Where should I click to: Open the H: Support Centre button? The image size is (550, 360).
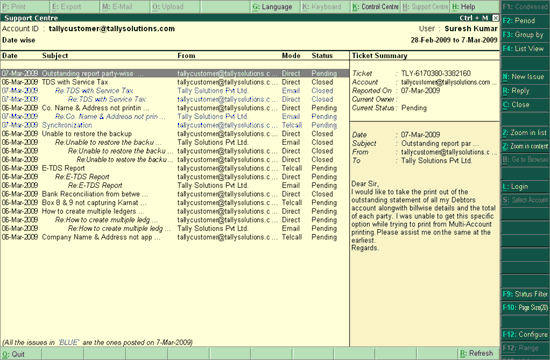tap(425, 7)
